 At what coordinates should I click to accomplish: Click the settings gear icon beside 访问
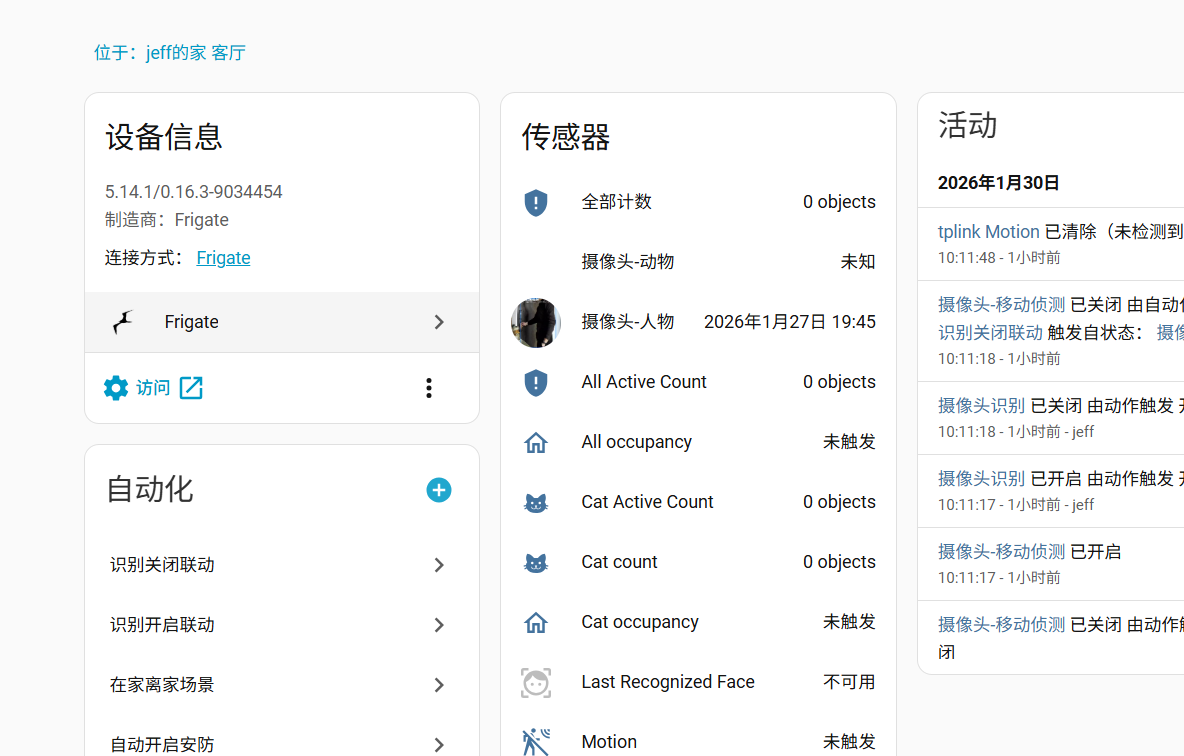click(116, 388)
